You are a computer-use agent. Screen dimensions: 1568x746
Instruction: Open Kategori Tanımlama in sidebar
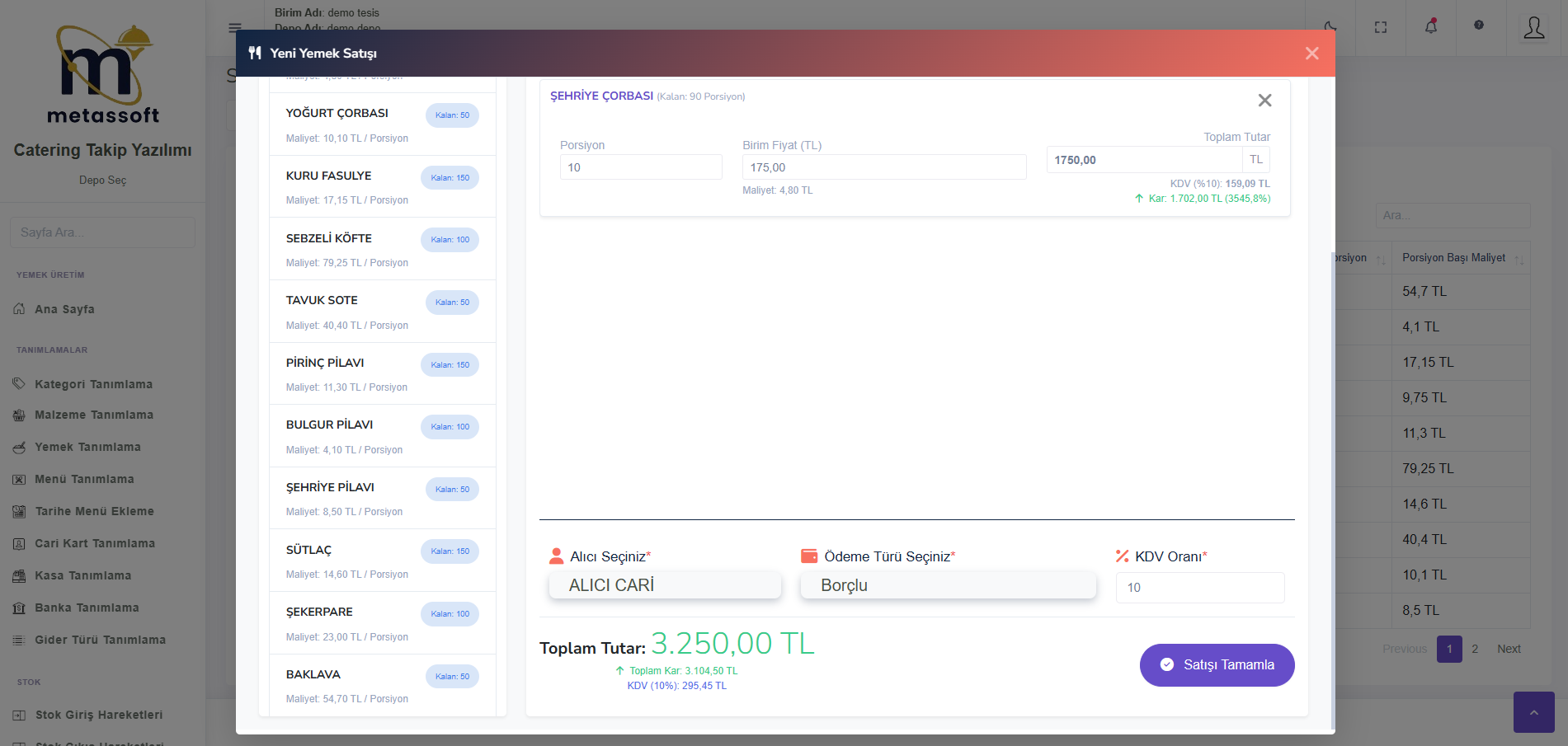pyautogui.click(x=93, y=384)
